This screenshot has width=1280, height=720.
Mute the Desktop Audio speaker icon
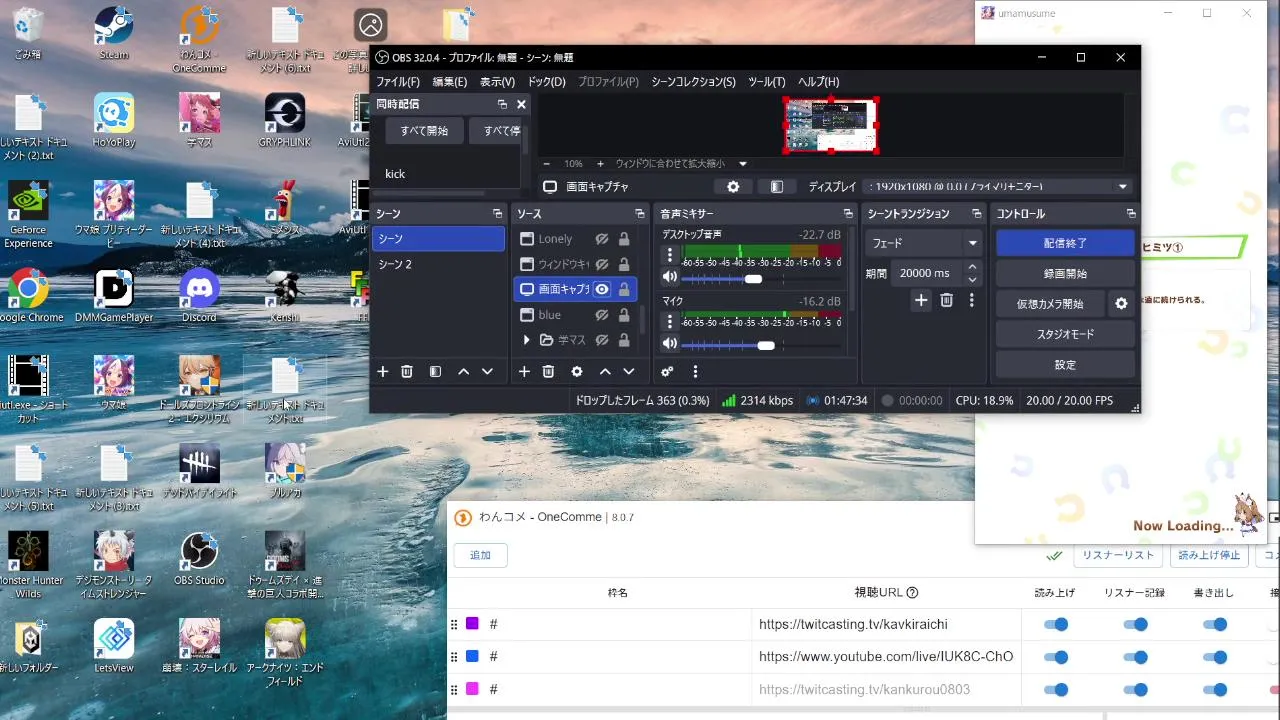click(670, 278)
